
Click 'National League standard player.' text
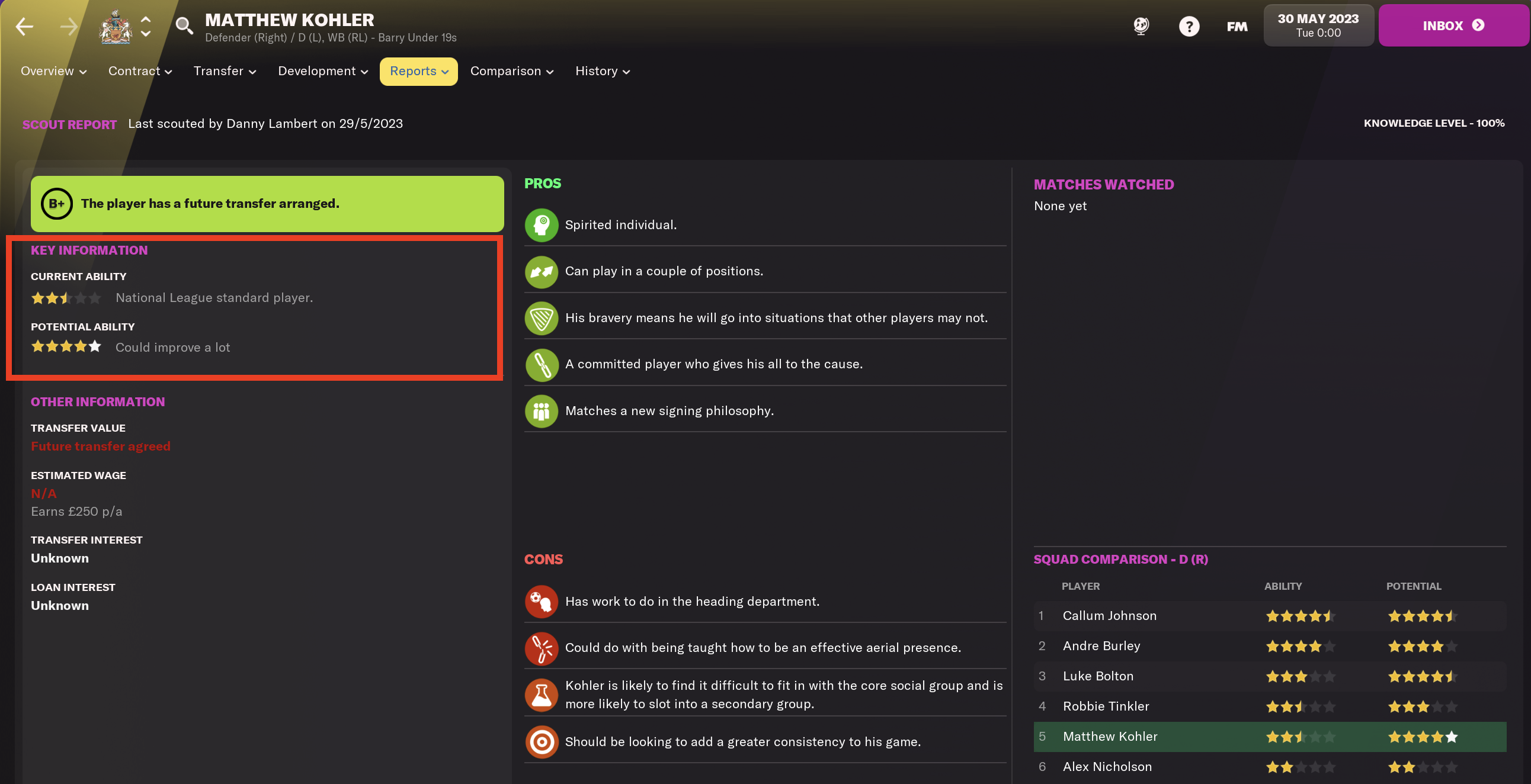click(x=214, y=298)
